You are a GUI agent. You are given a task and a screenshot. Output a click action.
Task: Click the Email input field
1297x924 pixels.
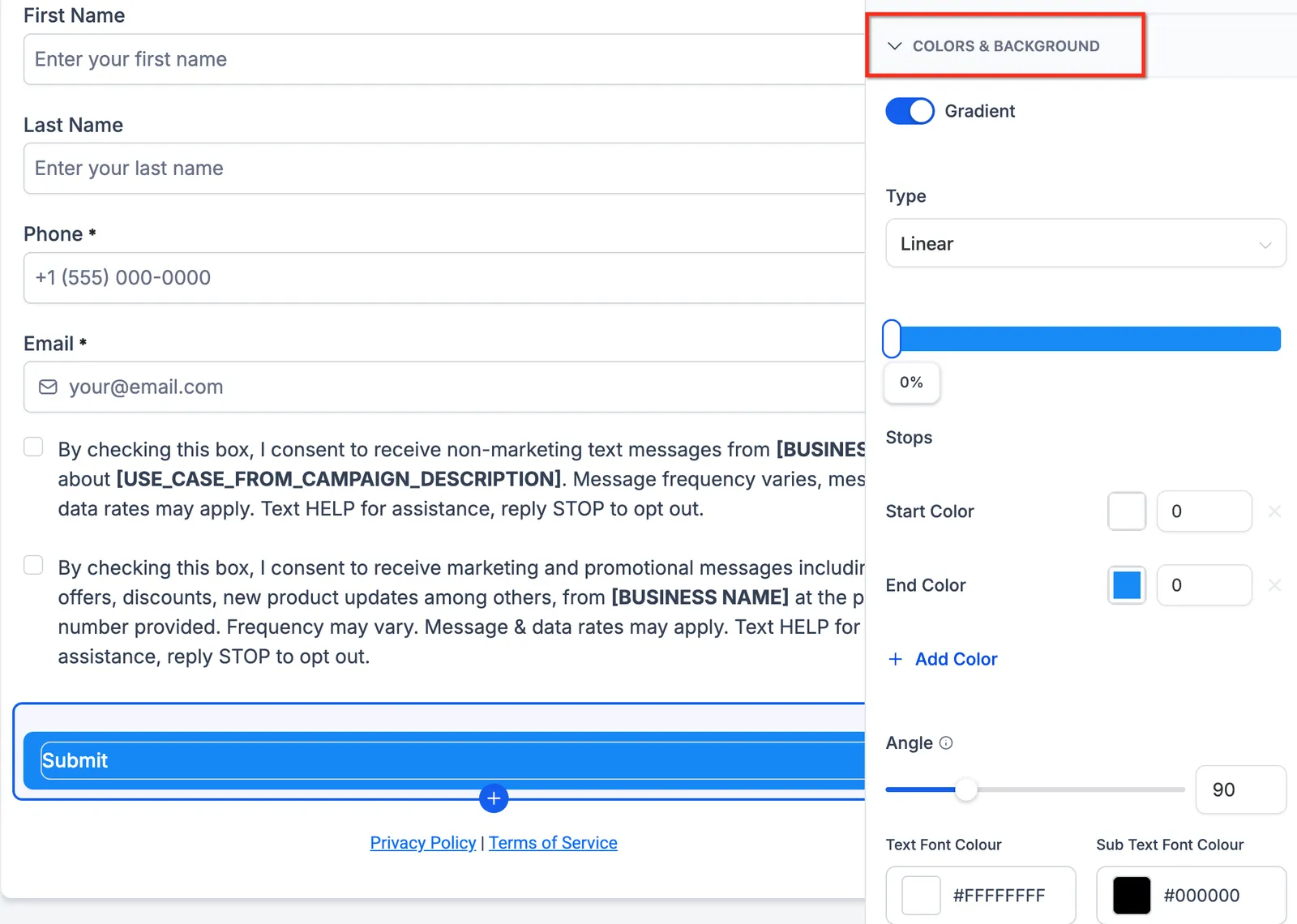click(x=444, y=387)
